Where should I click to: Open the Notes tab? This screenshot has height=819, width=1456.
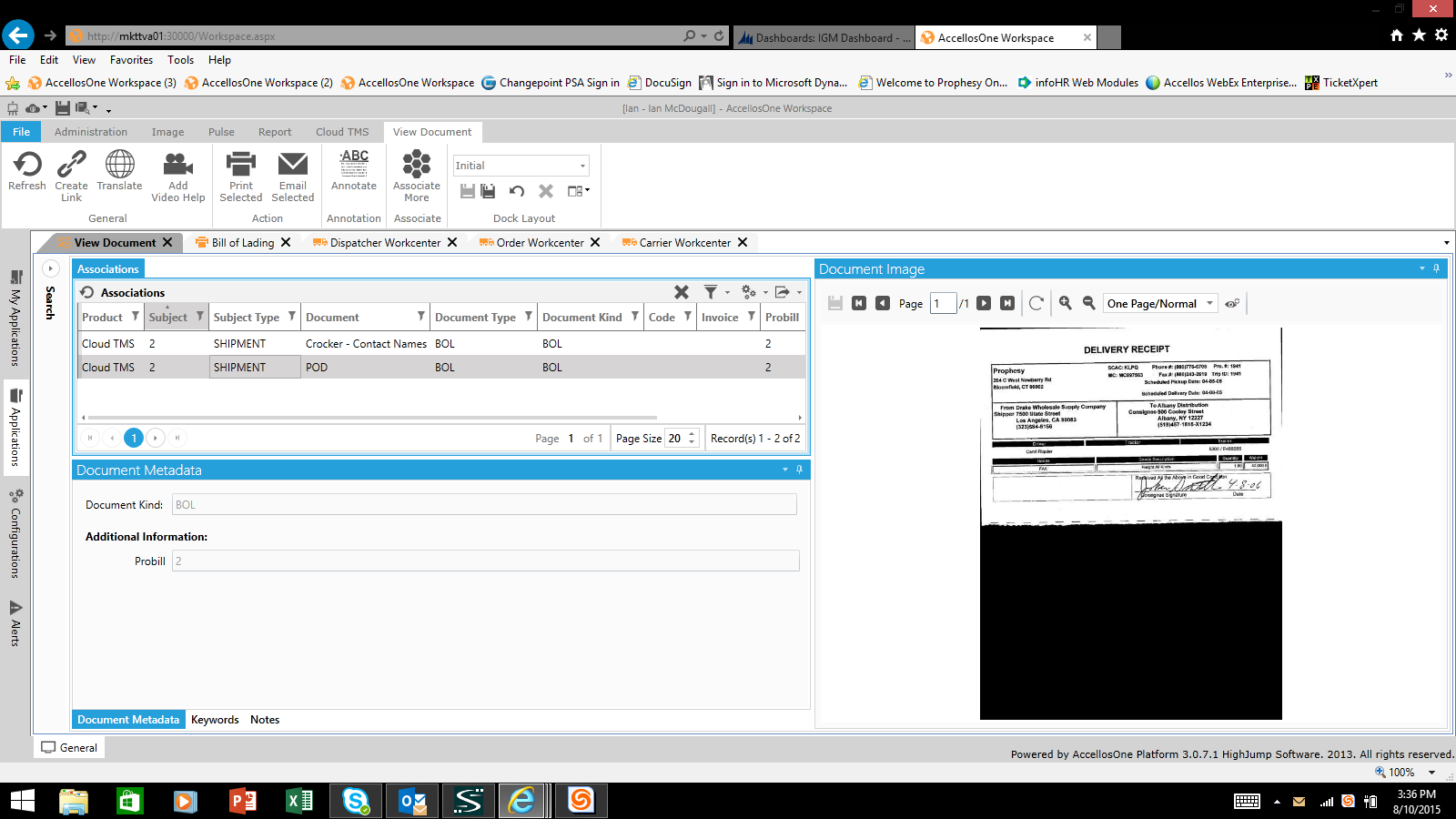pyautogui.click(x=265, y=720)
